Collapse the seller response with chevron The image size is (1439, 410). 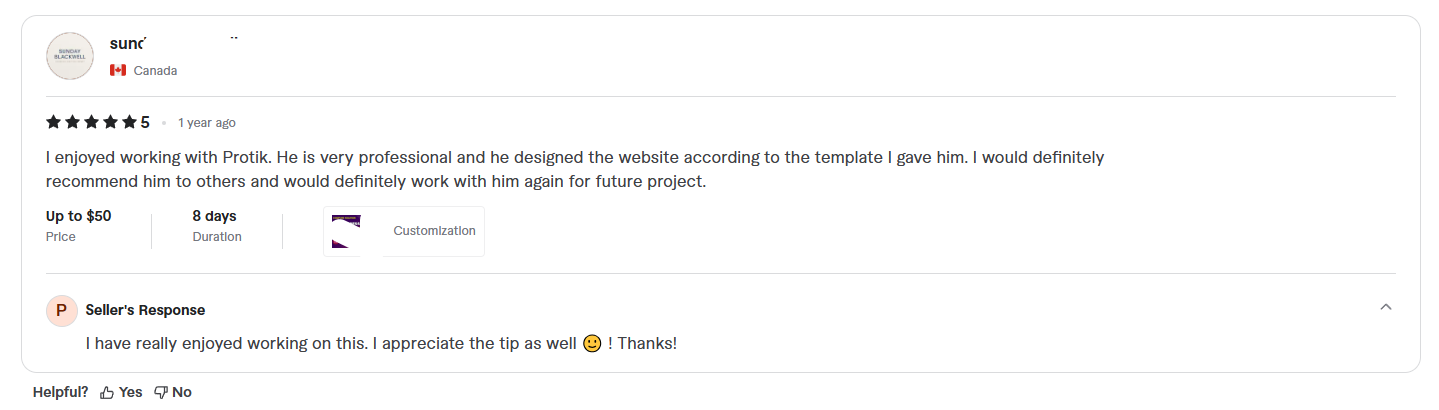1385,307
